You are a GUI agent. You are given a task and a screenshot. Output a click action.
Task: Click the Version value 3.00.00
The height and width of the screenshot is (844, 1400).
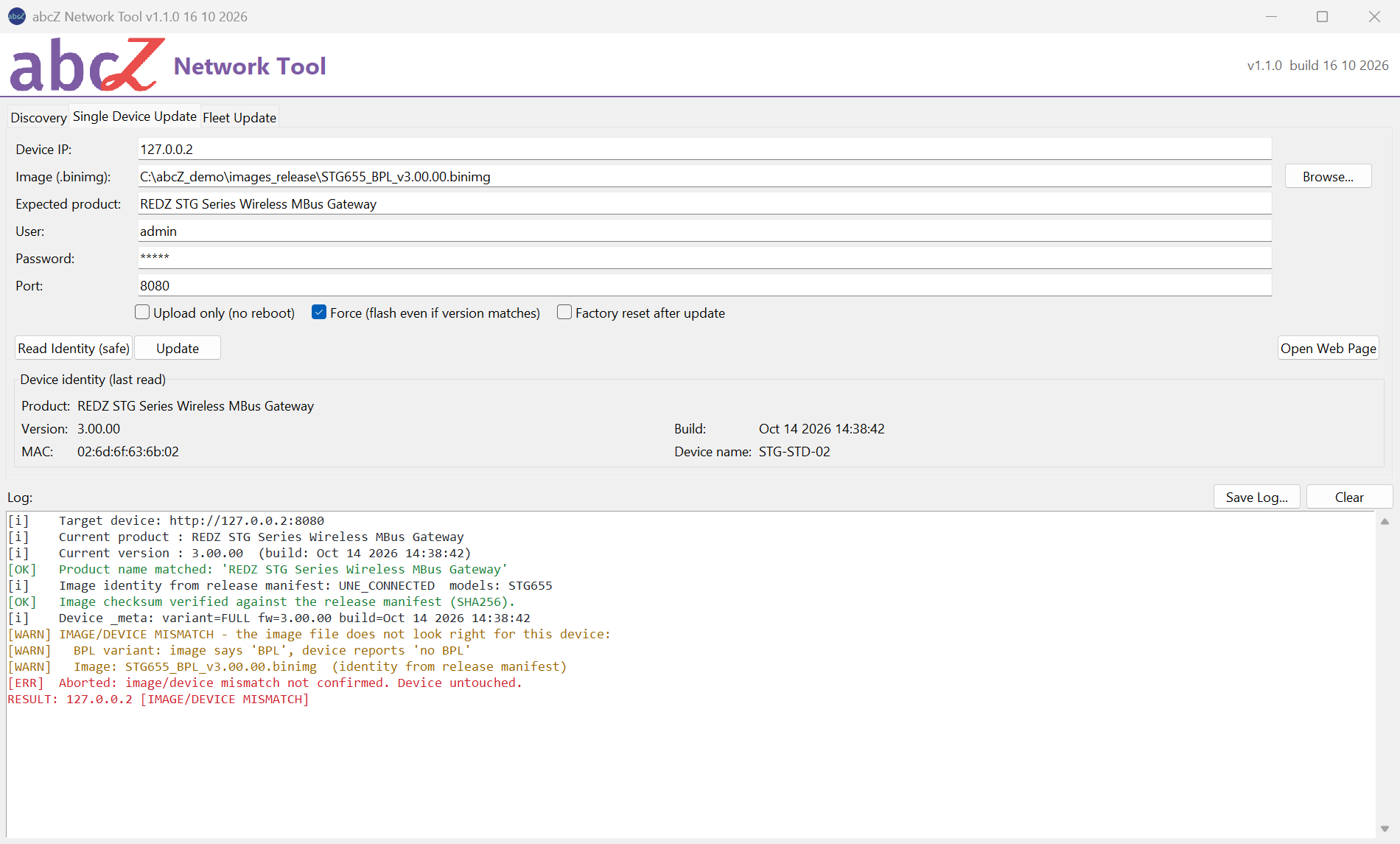(x=99, y=429)
